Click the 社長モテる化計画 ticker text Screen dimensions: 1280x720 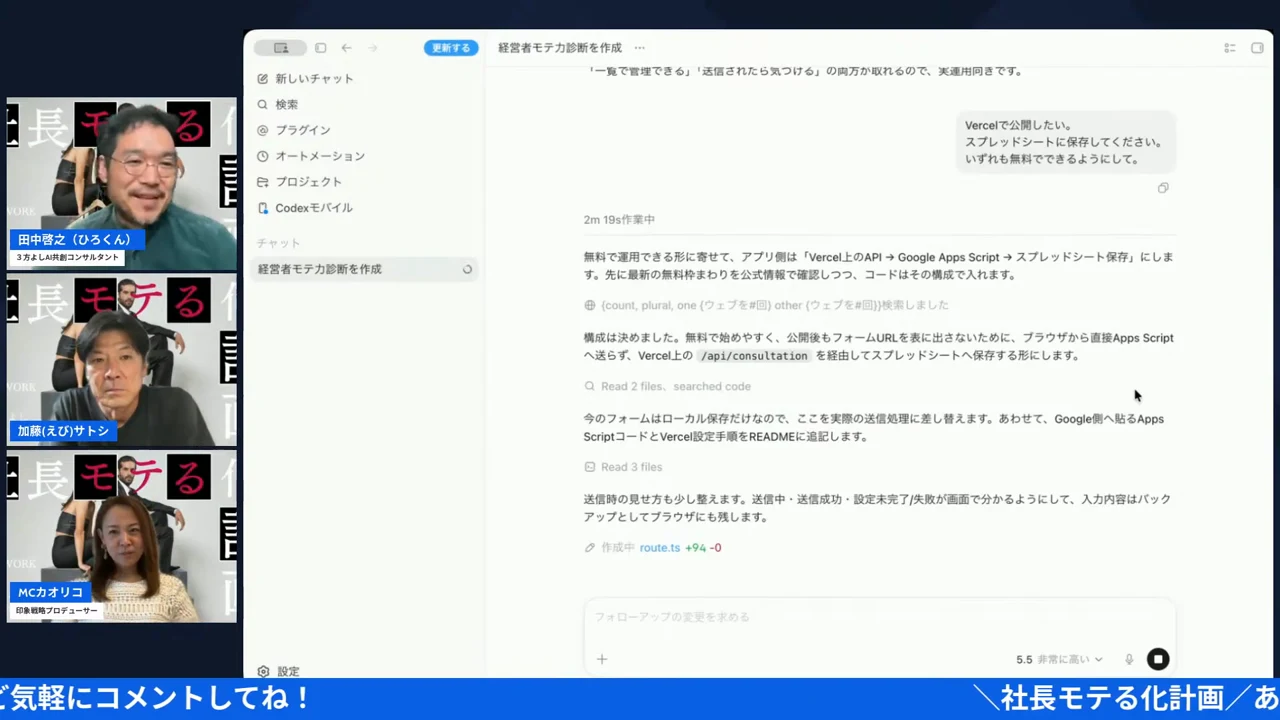[x=1114, y=698]
